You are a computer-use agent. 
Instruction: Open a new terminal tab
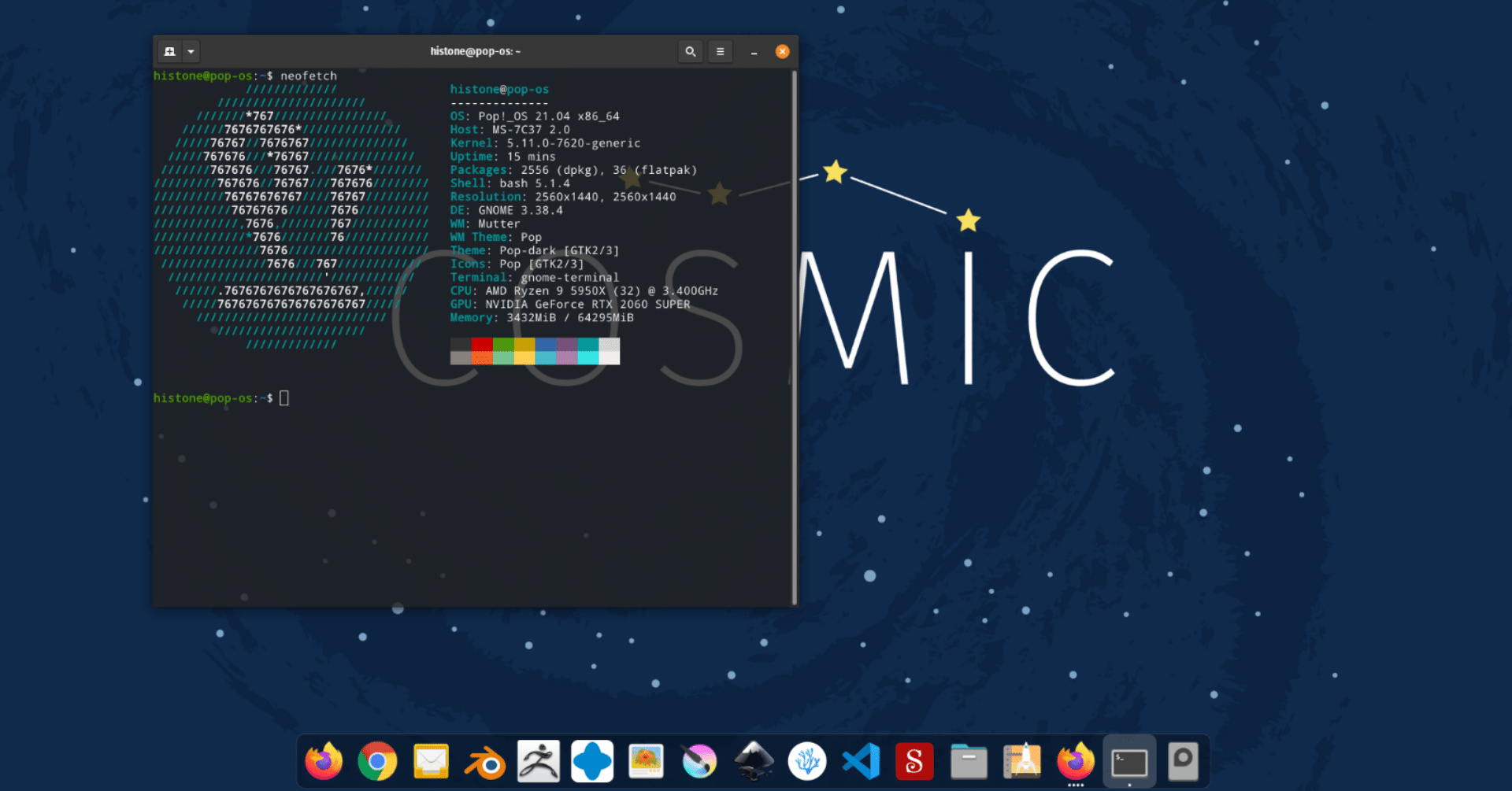169,52
